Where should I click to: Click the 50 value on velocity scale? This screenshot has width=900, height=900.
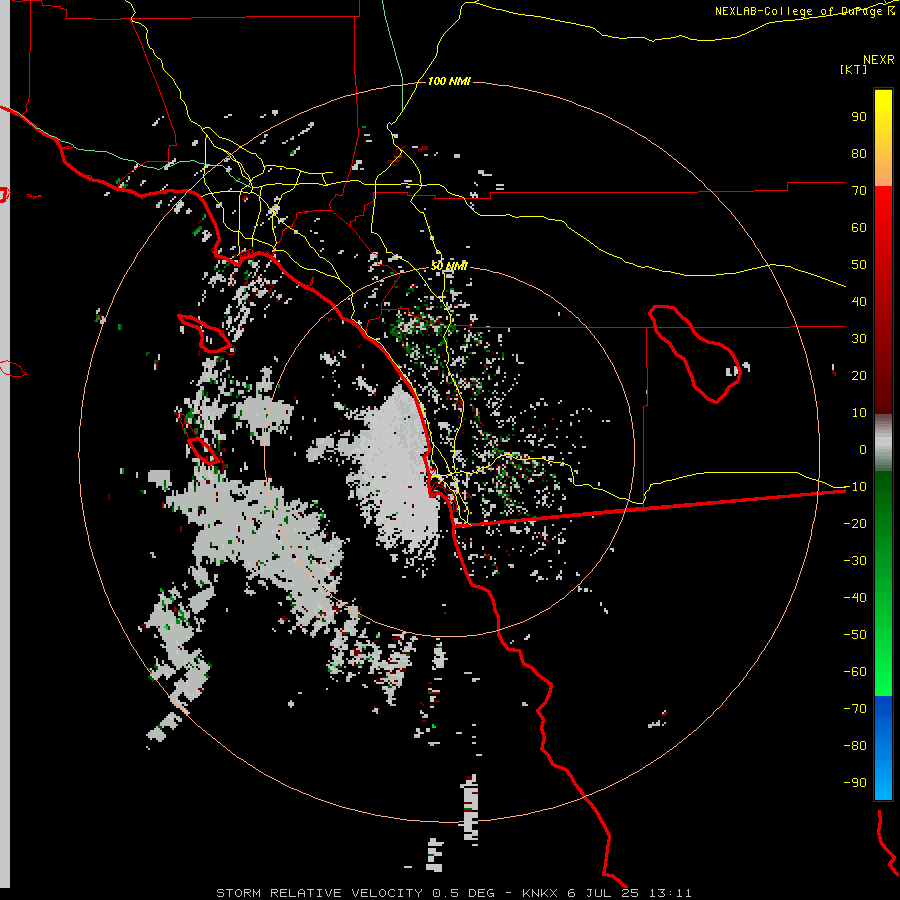pos(859,265)
